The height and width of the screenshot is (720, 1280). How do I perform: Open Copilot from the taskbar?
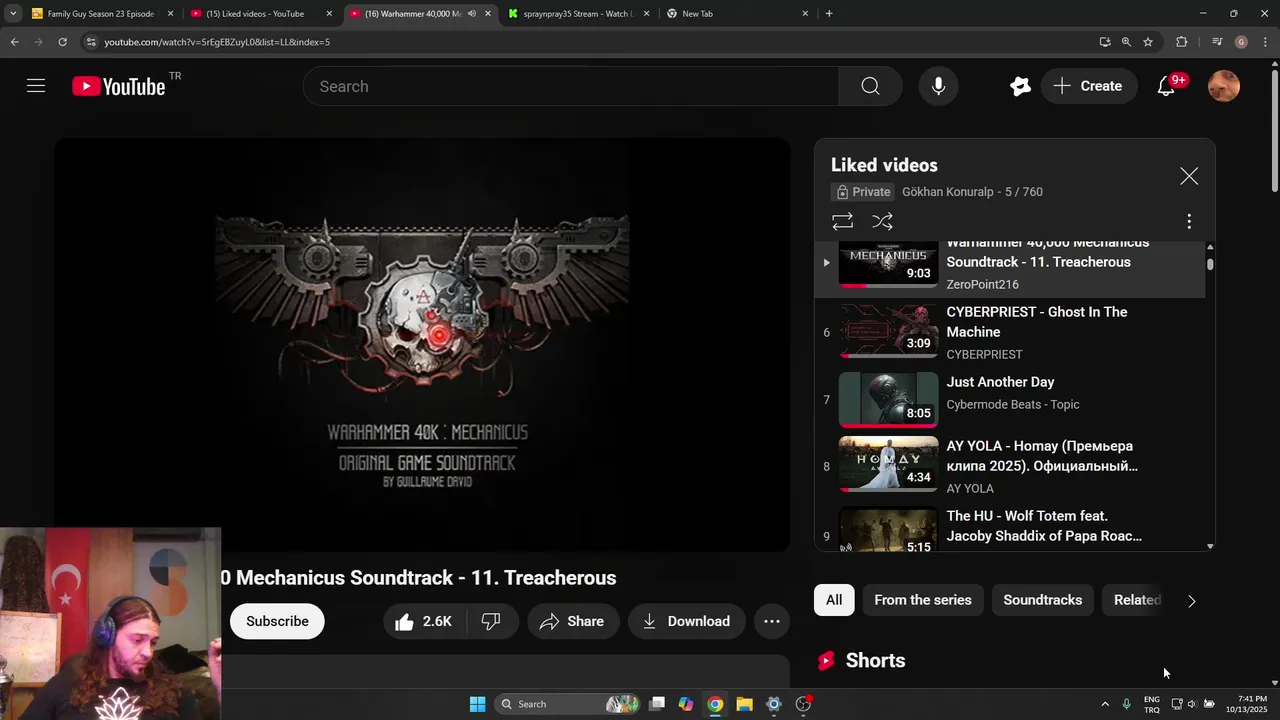coord(686,704)
